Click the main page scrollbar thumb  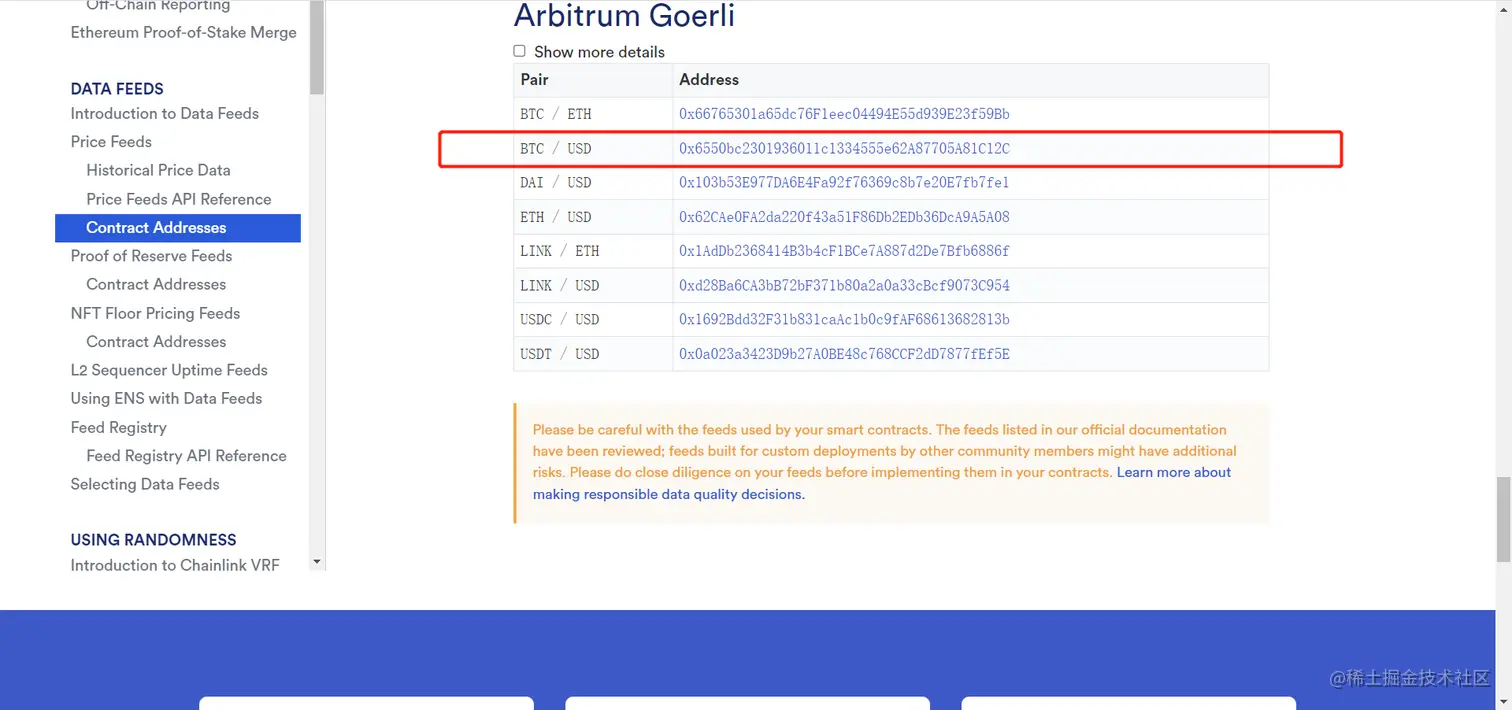(x=1503, y=520)
